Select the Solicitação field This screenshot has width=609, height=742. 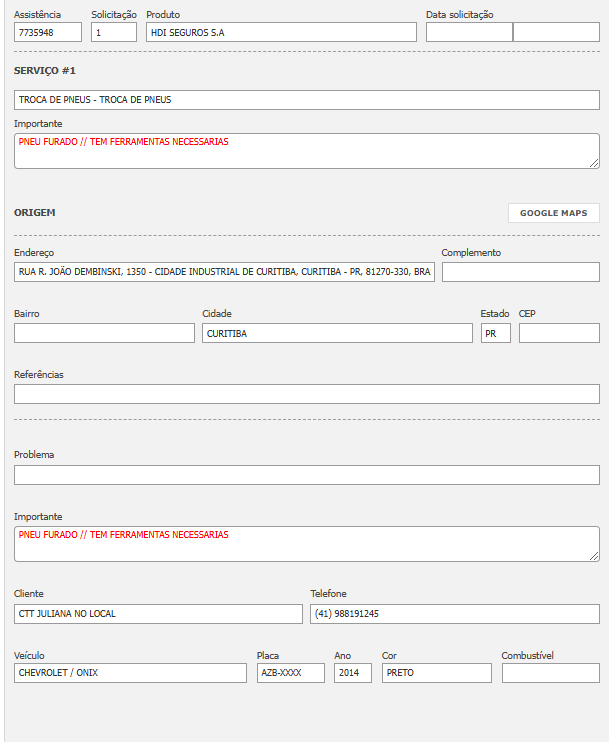click(113, 32)
